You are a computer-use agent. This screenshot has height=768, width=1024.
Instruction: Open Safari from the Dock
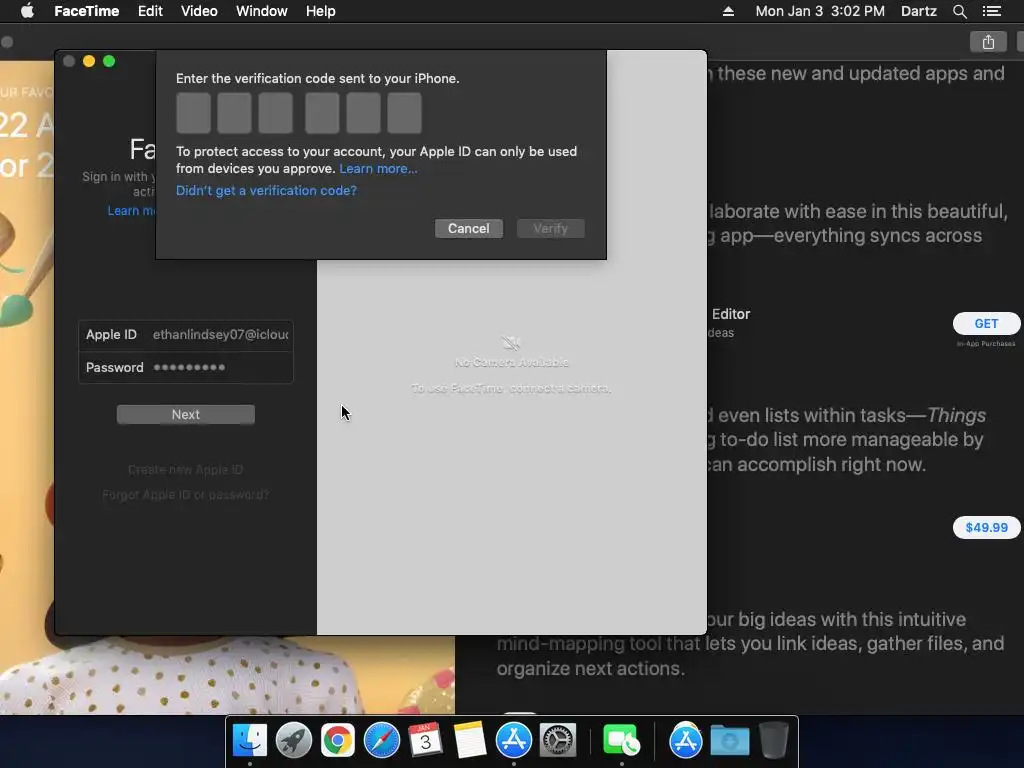[x=381, y=741]
